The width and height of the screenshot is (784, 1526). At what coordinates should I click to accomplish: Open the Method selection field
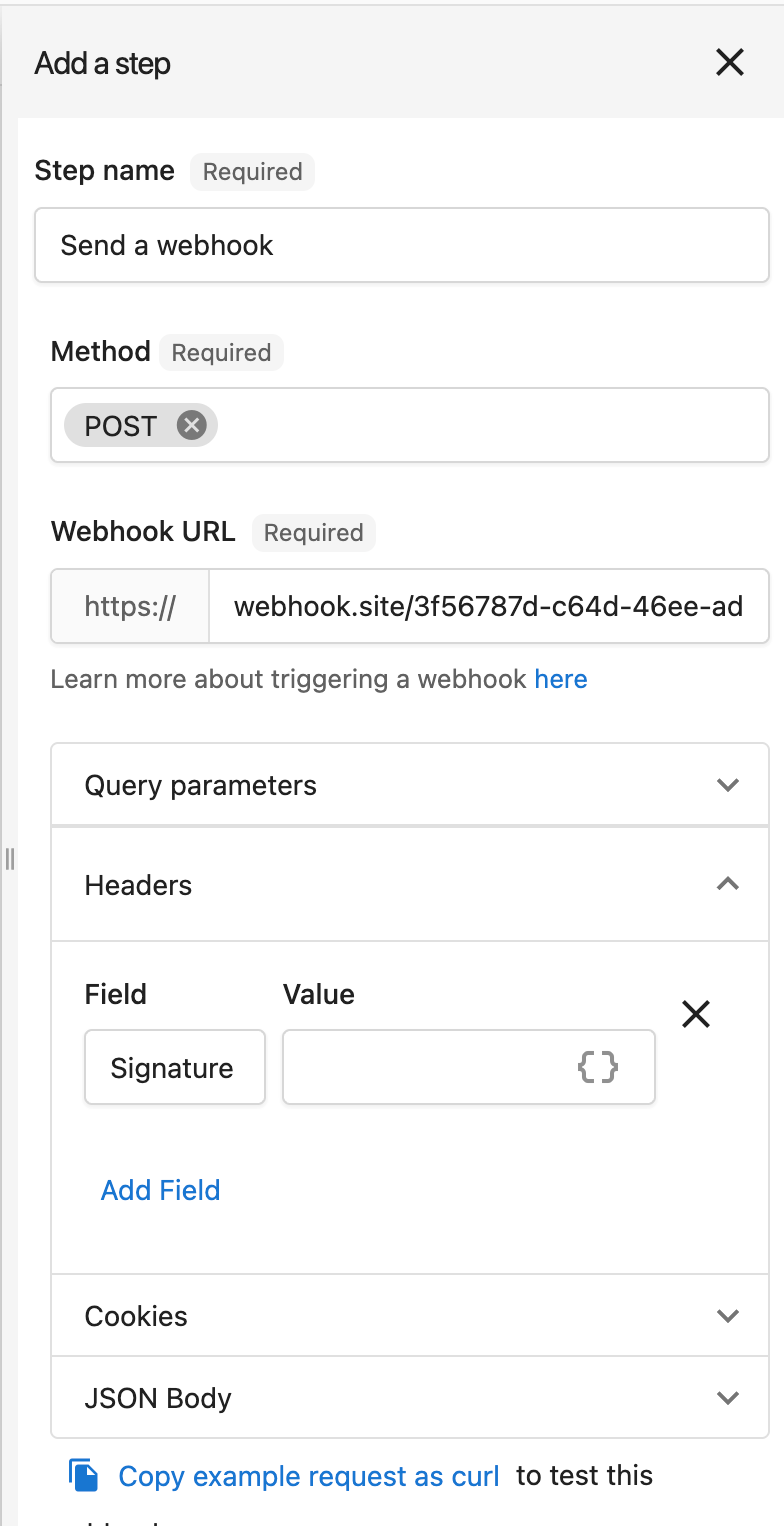410,425
